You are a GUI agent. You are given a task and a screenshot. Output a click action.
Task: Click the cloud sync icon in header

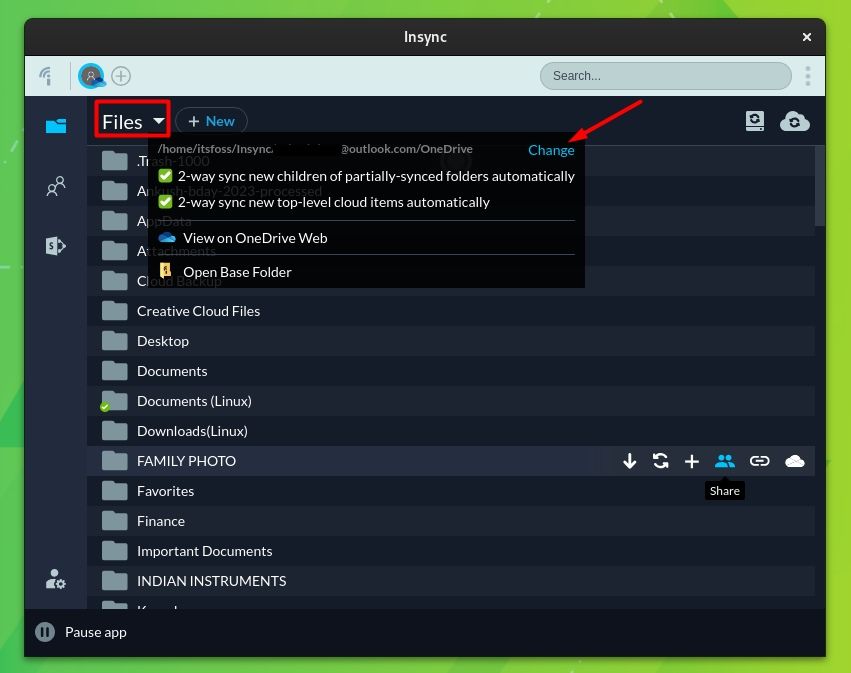tap(795, 122)
